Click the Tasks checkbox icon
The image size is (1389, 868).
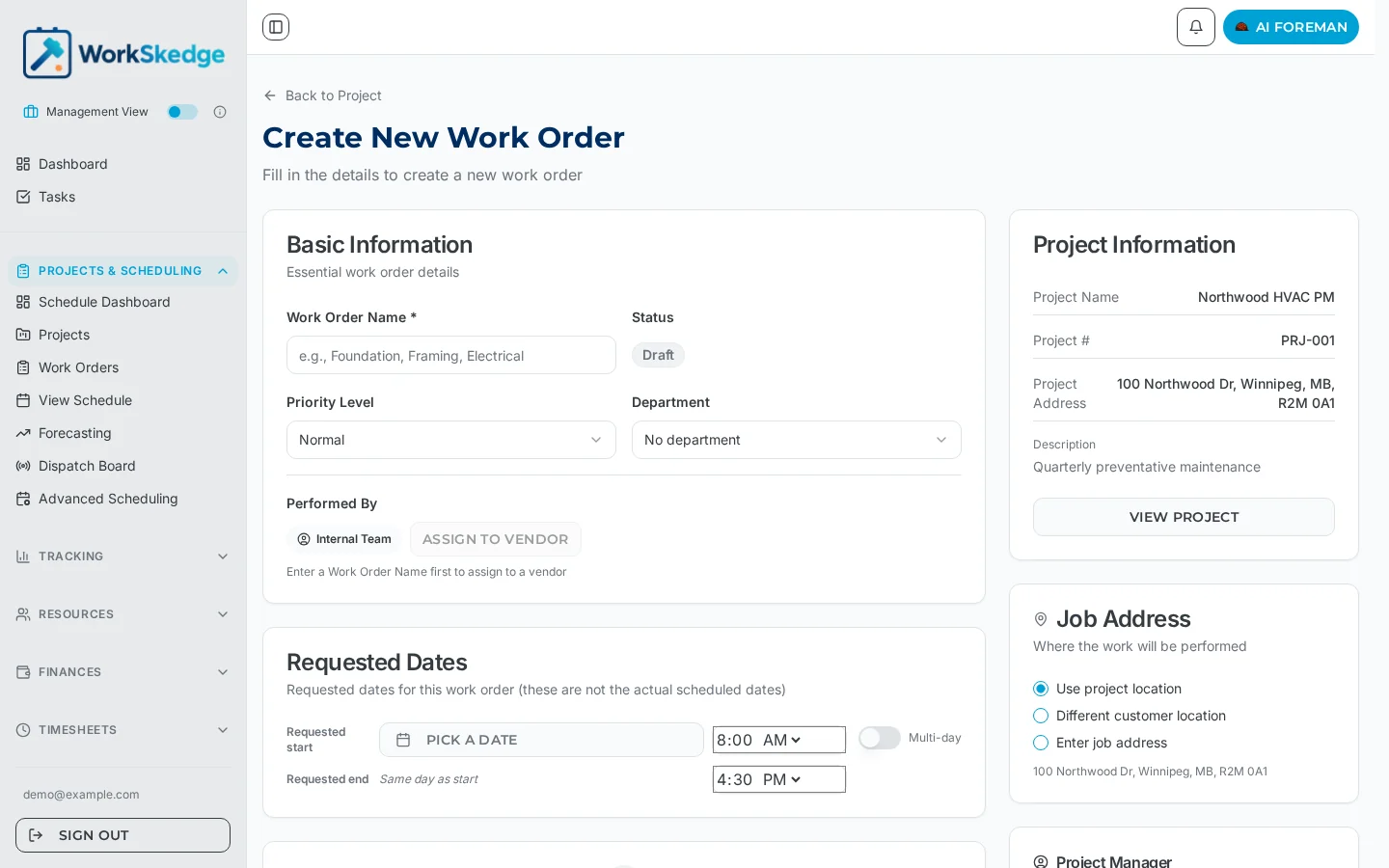(23, 197)
